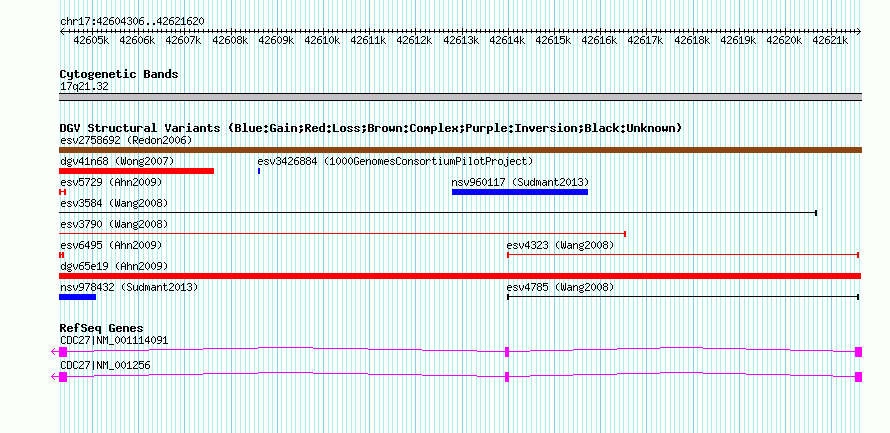
Task: Select the esv6495 small red marker
Action: coord(61,255)
